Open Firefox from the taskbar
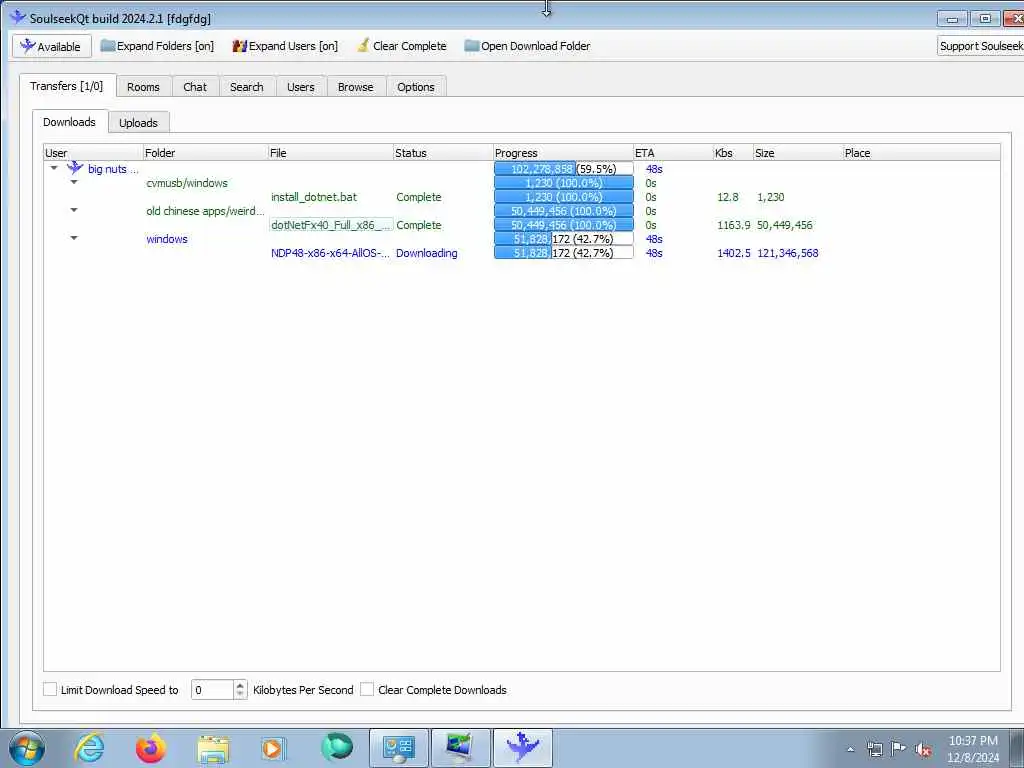The width and height of the screenshot is (1024, 768). 151,748
